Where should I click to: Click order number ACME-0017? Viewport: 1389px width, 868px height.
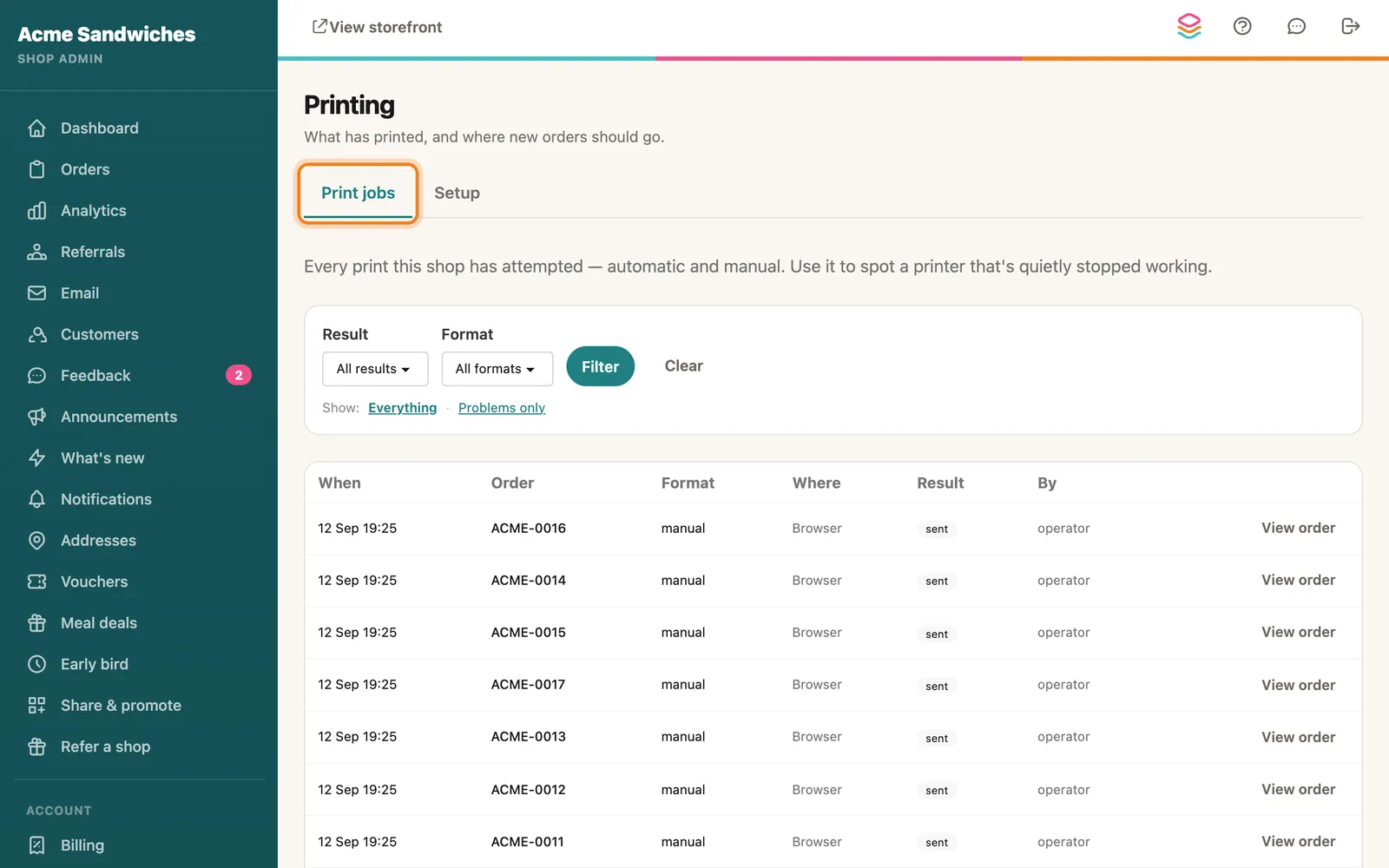(x=528, y=685)
